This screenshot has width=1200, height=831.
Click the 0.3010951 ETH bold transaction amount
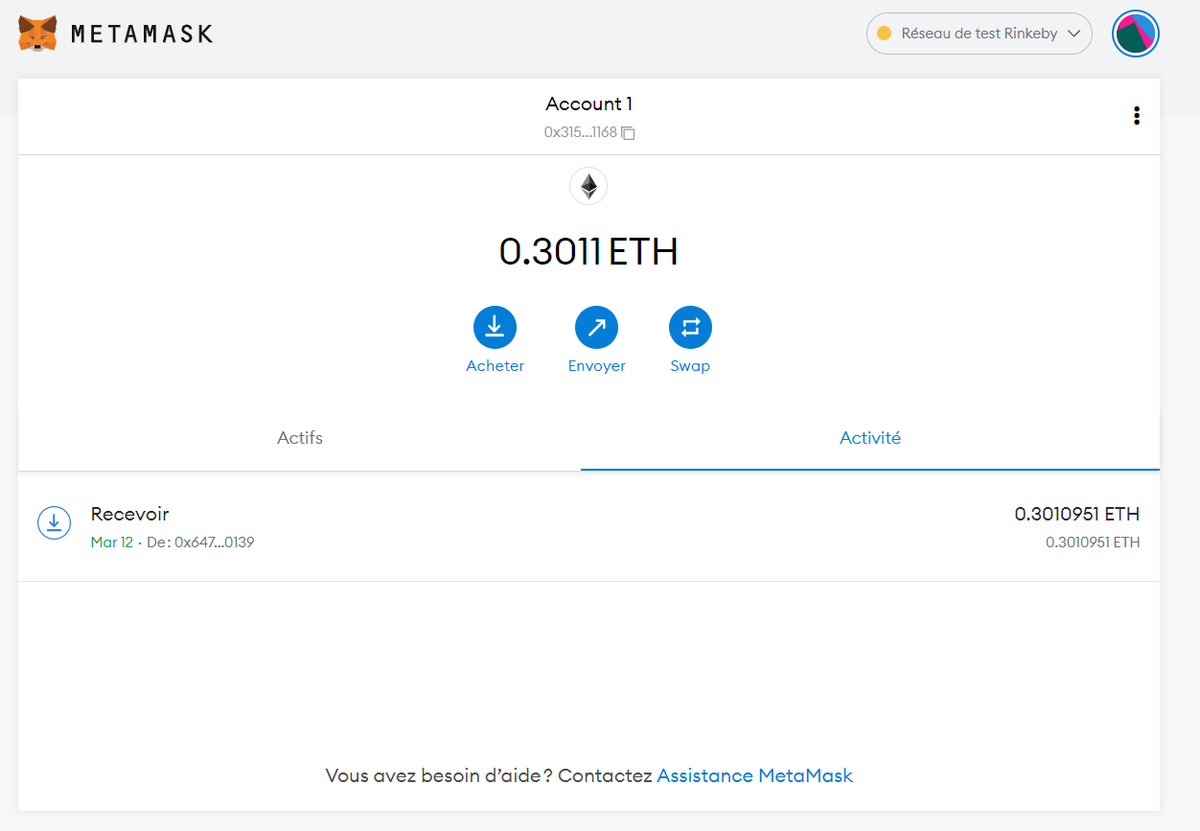point(1077,514)
